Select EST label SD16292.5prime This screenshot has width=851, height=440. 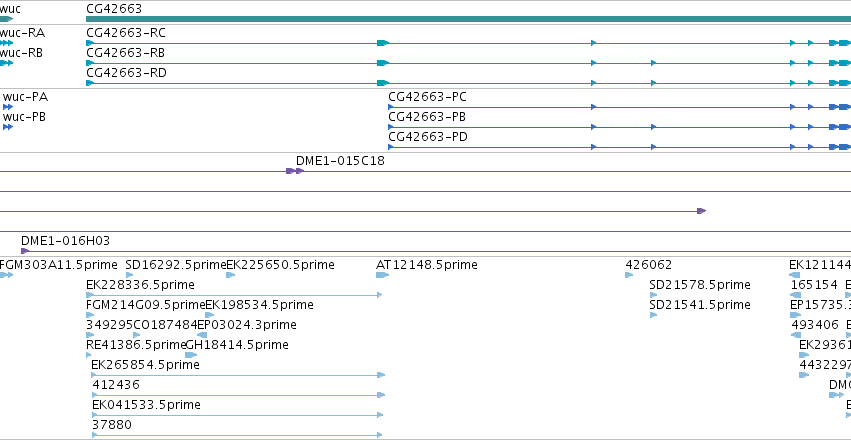click(x=175, y=265)
